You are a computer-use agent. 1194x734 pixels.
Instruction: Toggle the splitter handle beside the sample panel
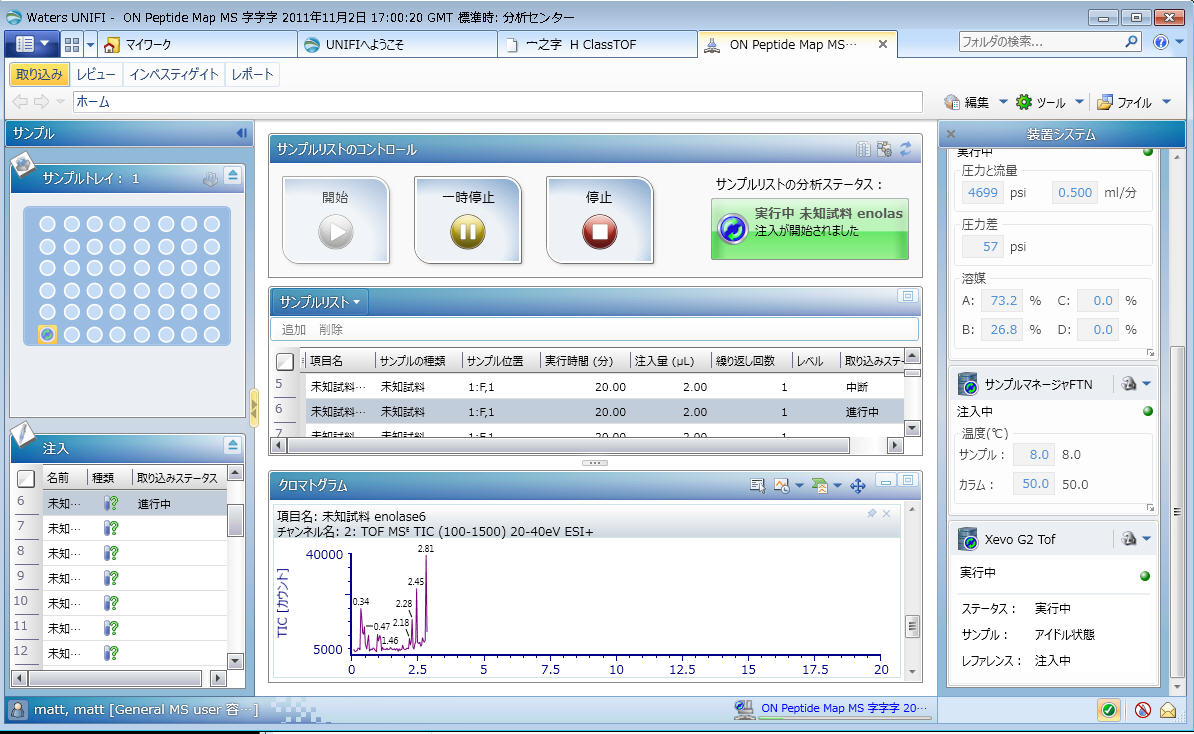click(x=254, y=408)
